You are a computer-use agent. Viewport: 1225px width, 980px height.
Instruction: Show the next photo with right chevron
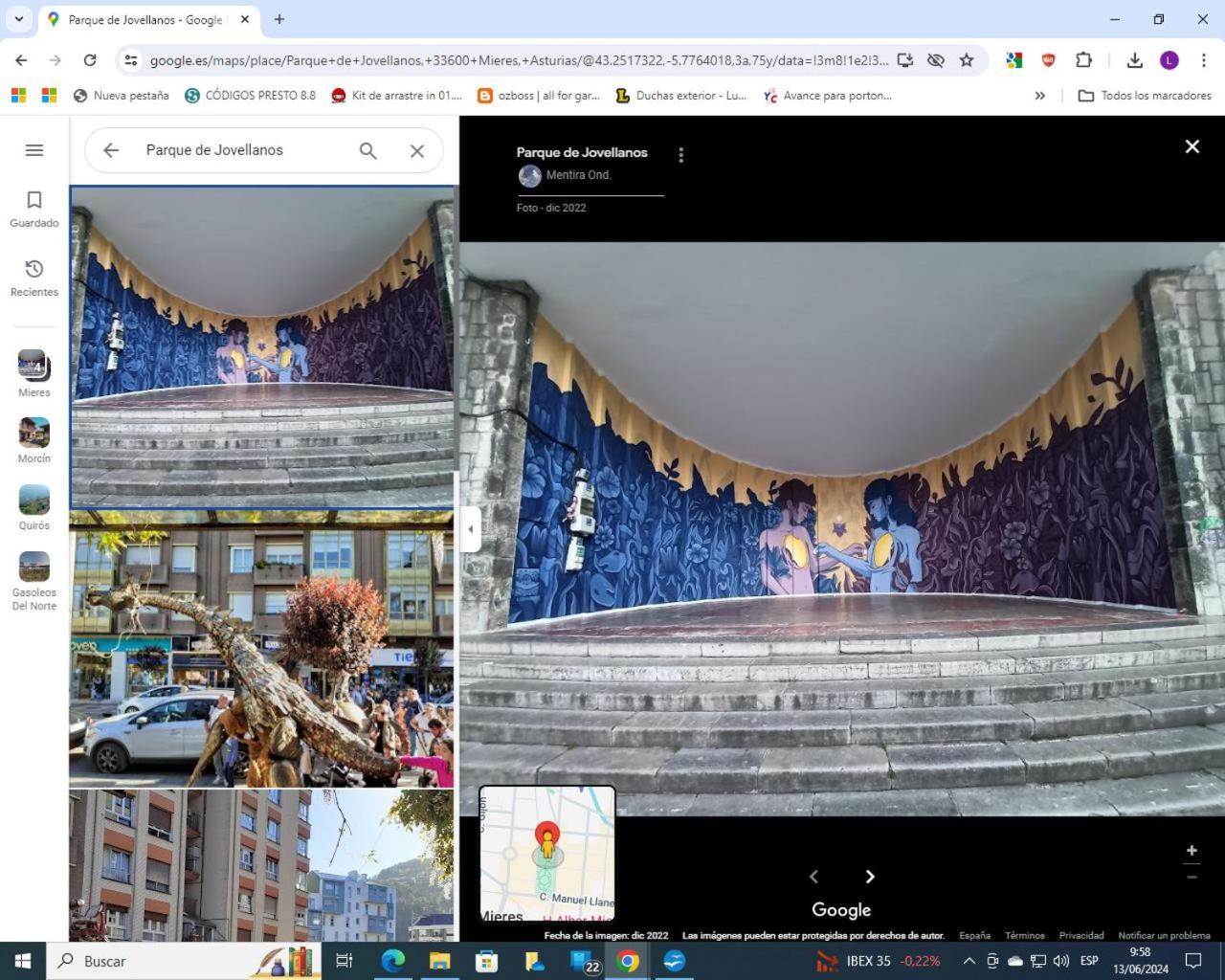pos(870,877)
